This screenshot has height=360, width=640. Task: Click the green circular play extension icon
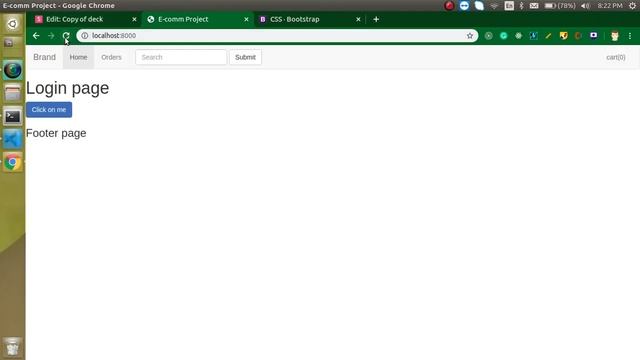point(489,36)
